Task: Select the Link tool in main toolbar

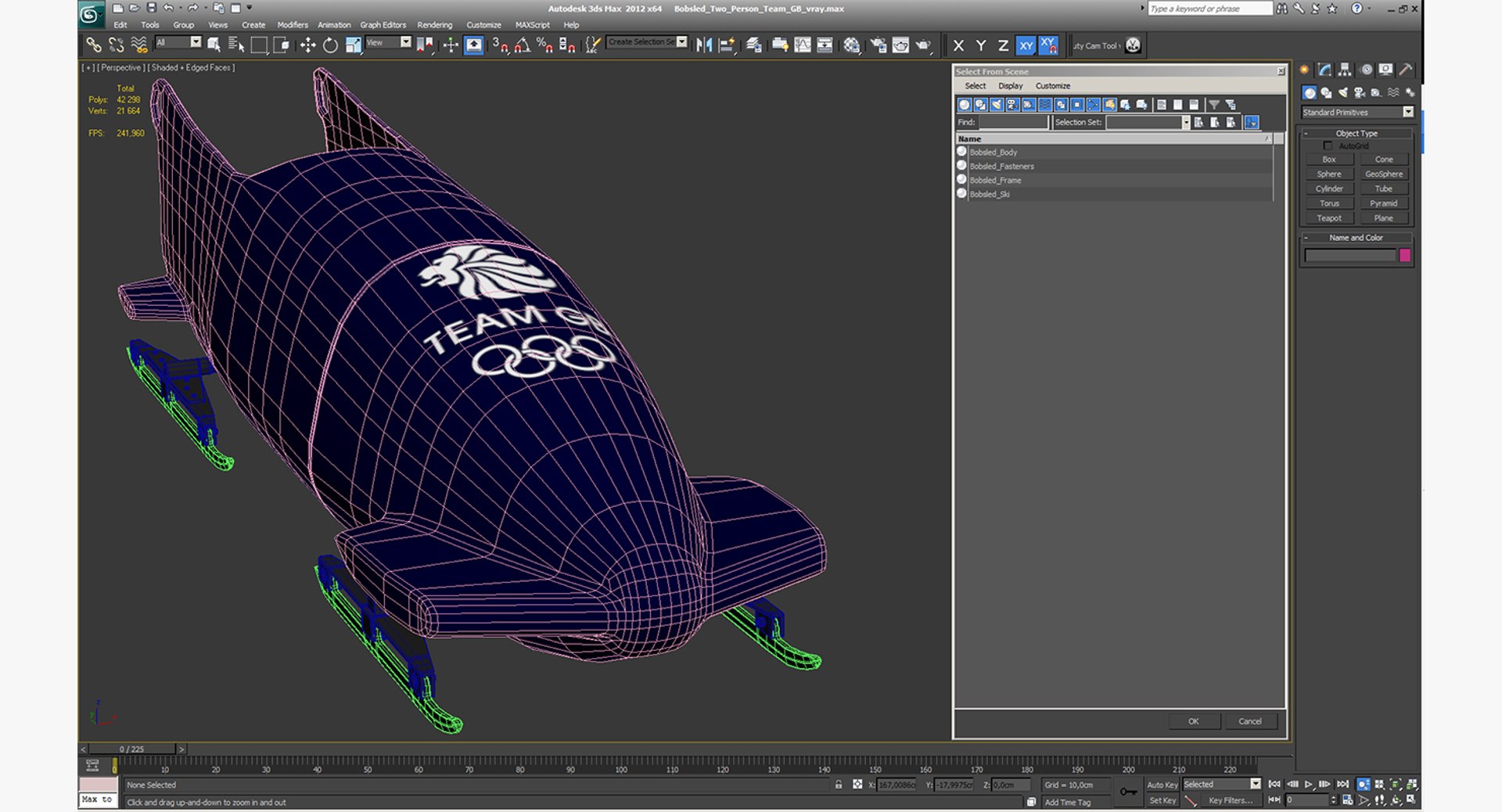Action: (93, 45)
